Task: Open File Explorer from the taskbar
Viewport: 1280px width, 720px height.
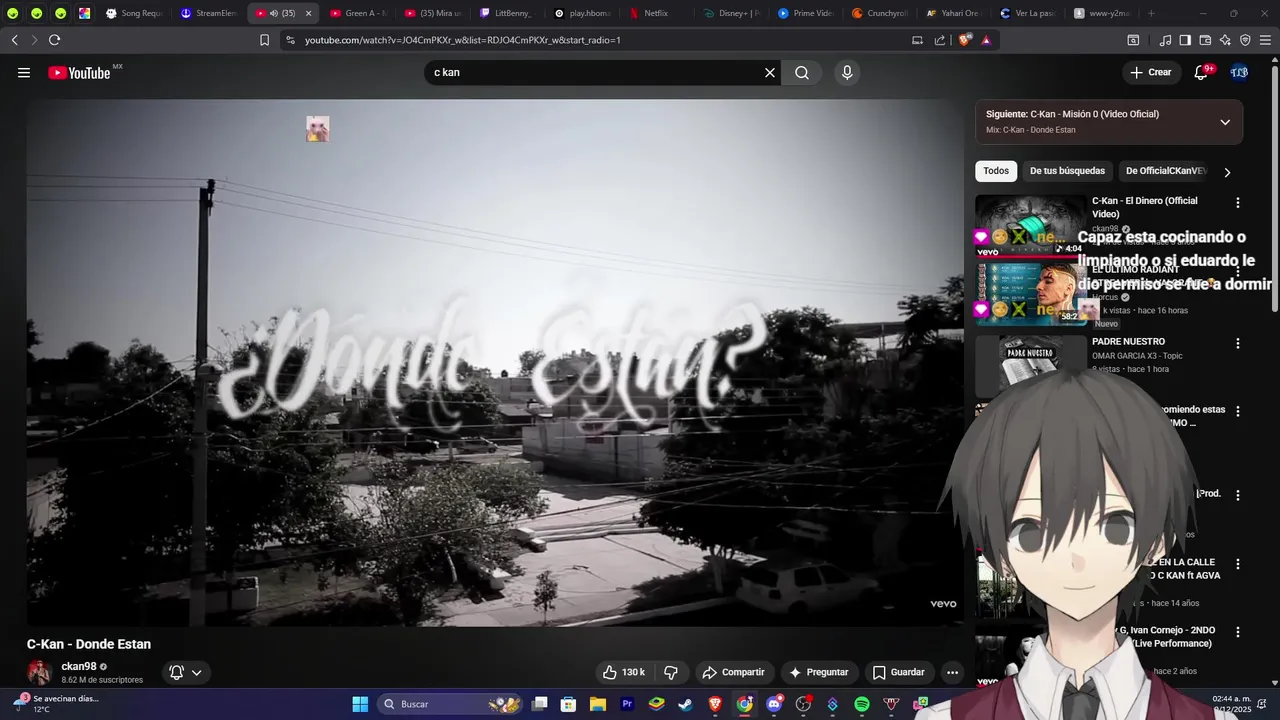Action: (597, 704)
